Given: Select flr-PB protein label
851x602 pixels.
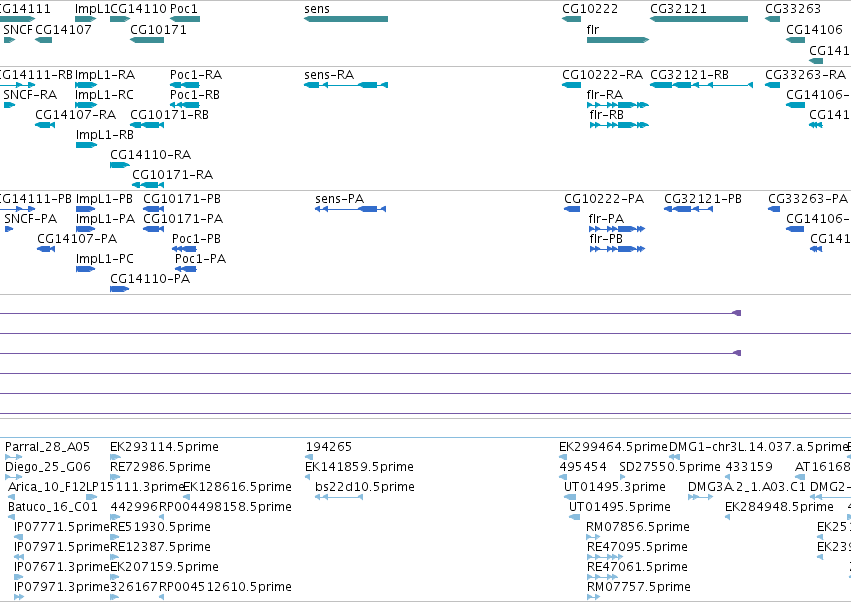Looking at the screenshot, I should click(x=606, y=239).
